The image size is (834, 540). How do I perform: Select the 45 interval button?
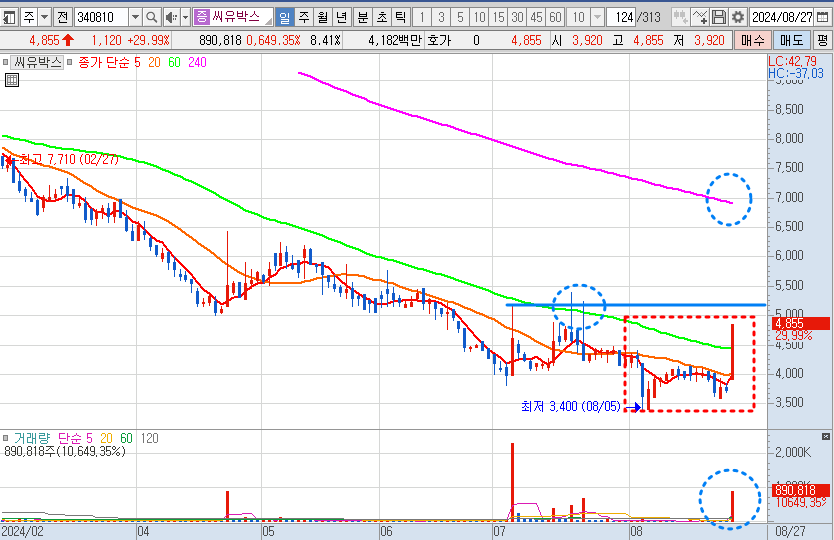[536, 18]
